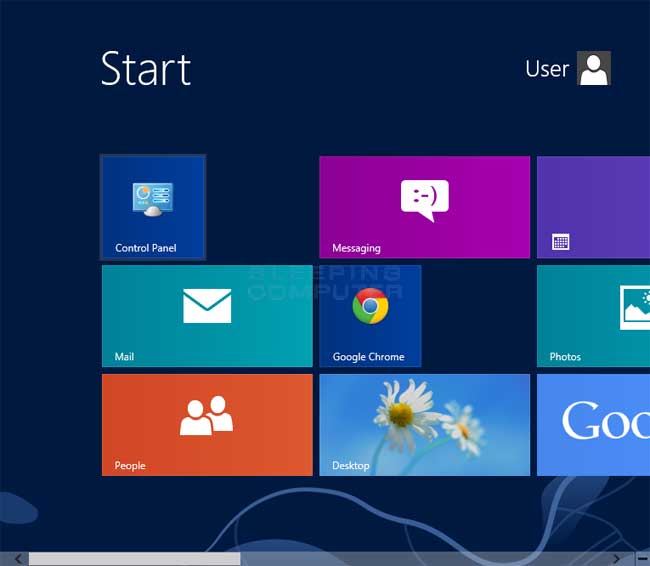Open the Desktop tile with daisies
The image size is (650, 566).
tap(424, 425)
